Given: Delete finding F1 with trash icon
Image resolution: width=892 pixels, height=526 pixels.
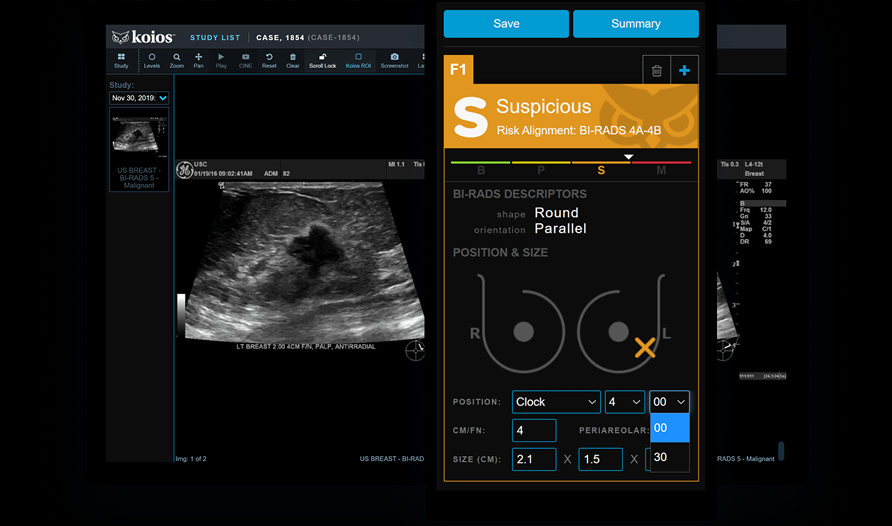Looking at the screenshot, I should point(657,71).
